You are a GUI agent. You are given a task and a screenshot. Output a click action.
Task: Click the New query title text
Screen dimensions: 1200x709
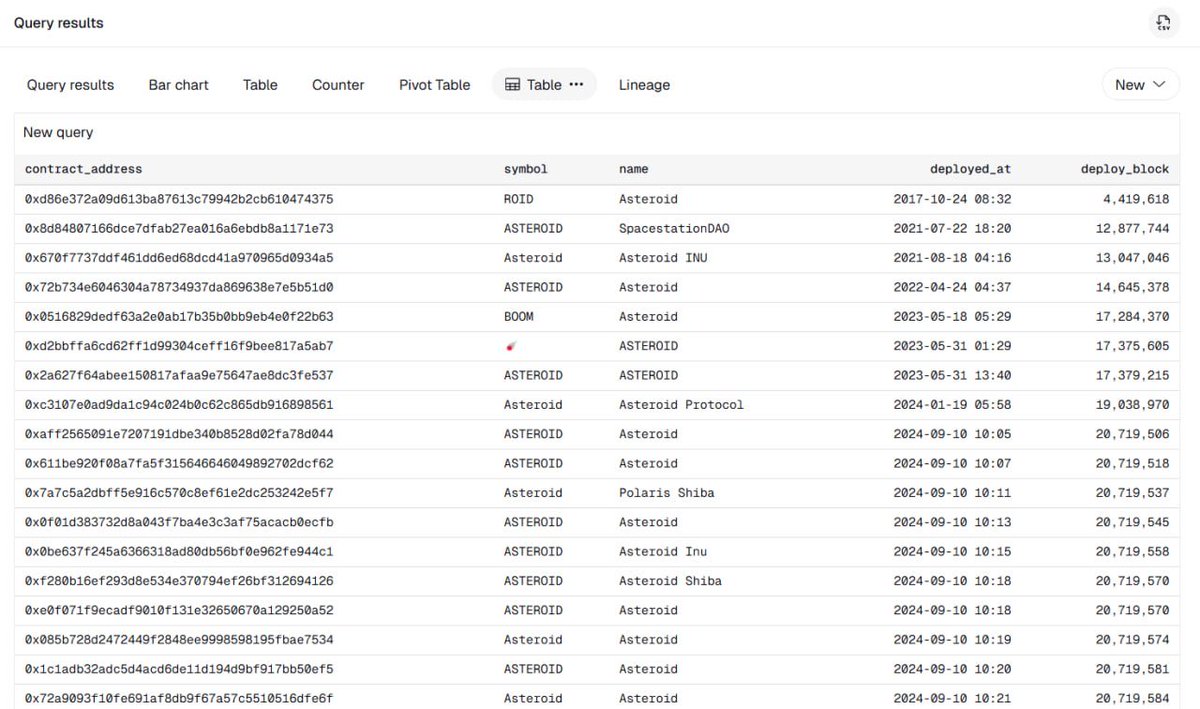(x=58, y=132)
